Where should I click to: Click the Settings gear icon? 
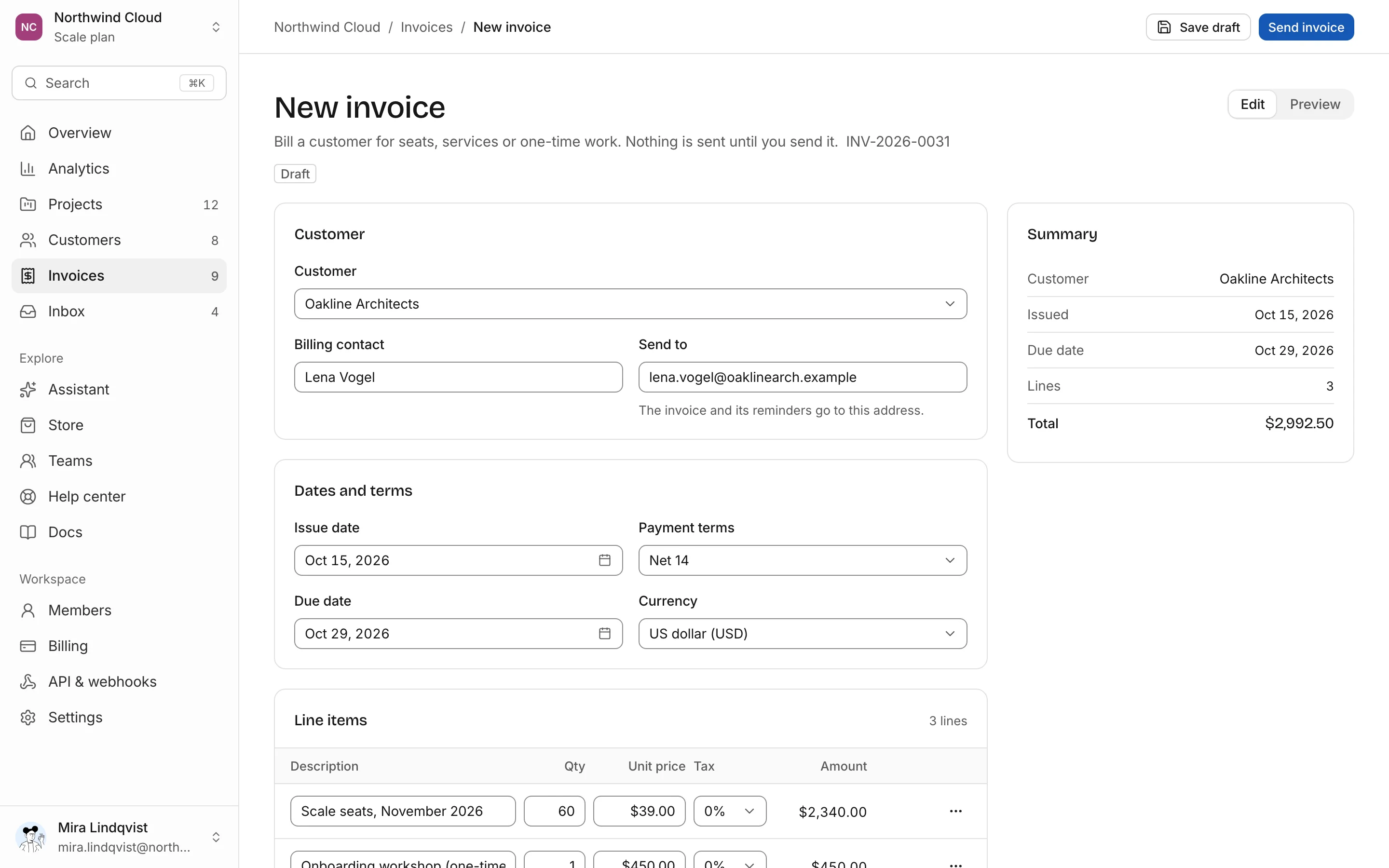[27, 717]
